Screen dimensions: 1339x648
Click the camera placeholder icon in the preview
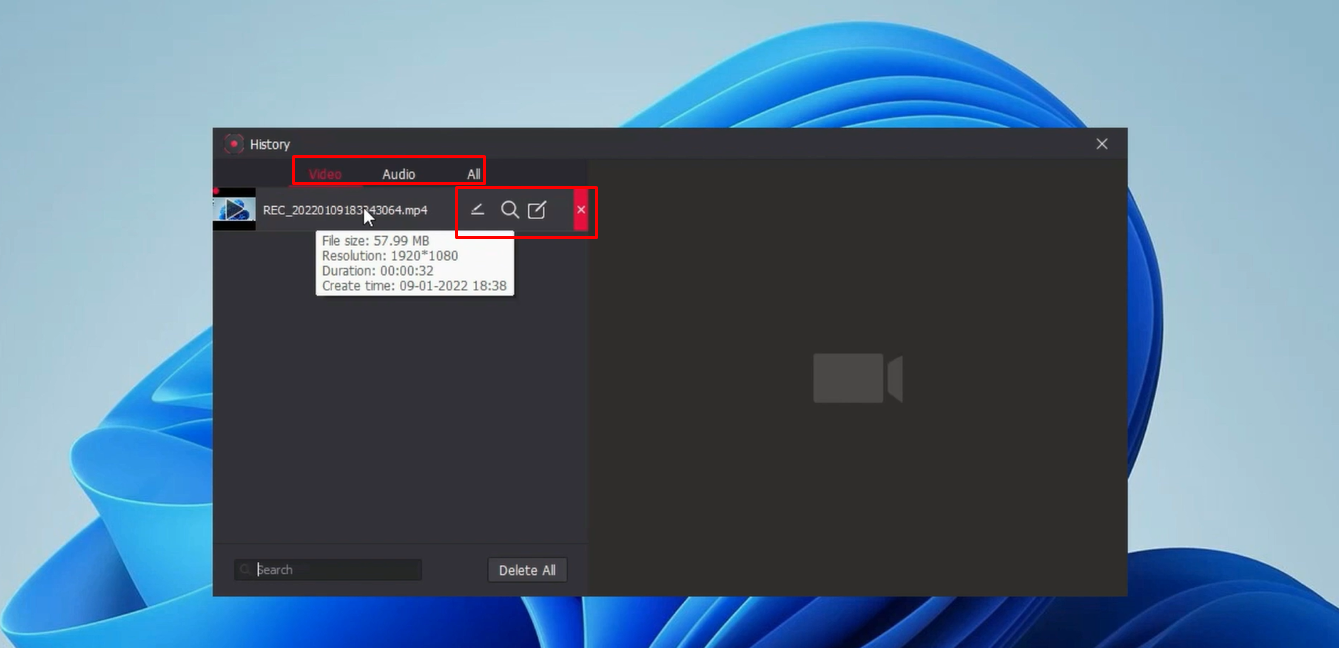click(857, 377)
